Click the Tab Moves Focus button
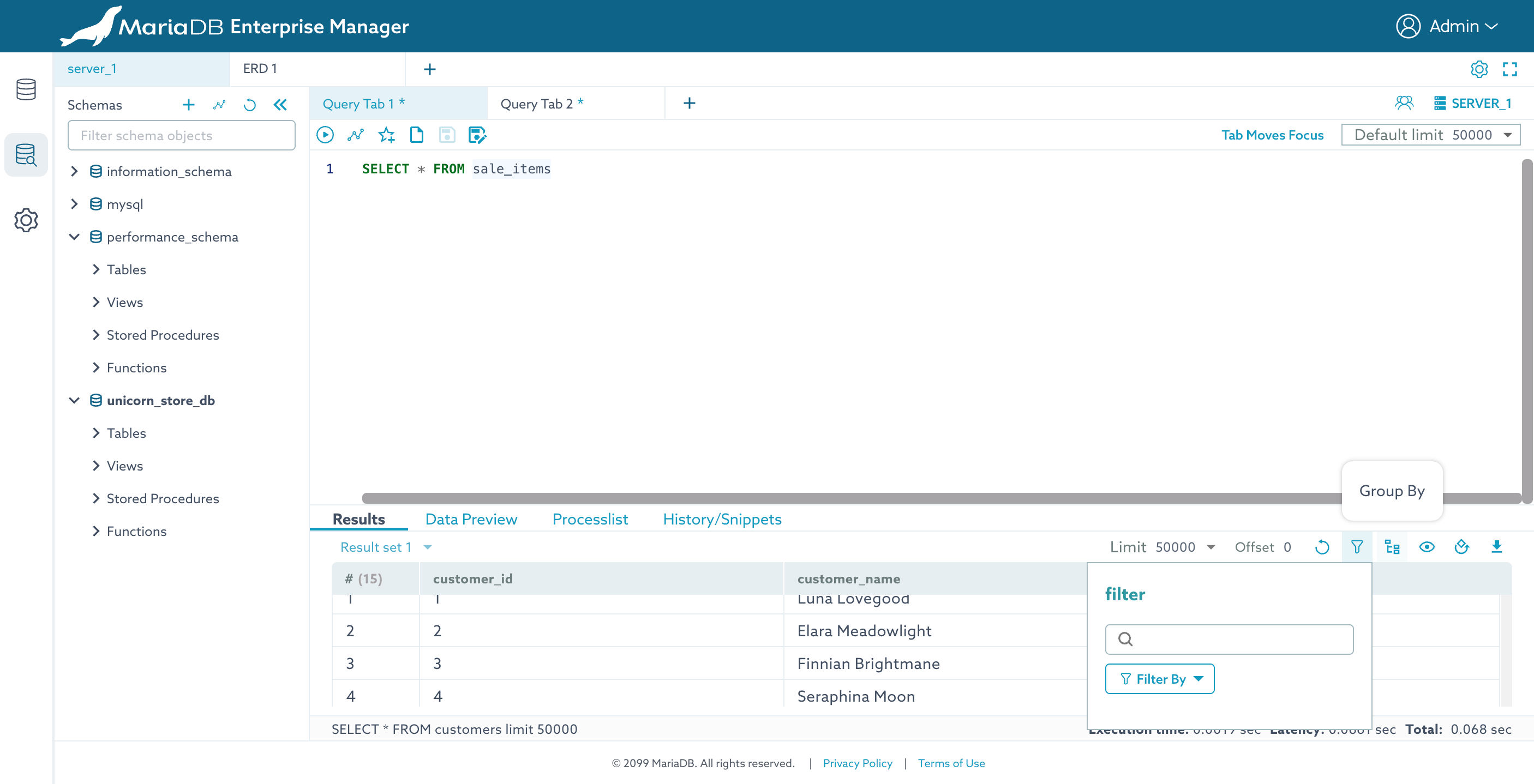This screenshot has height=784, width=1534. 1272,135
